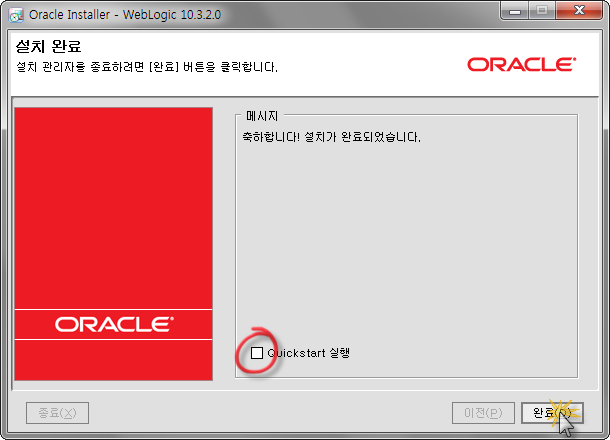The height and width of the screenshot is (440, 610).
Task: Click the Oracle Installer title bar icon
Action: (x=16, y=15)
